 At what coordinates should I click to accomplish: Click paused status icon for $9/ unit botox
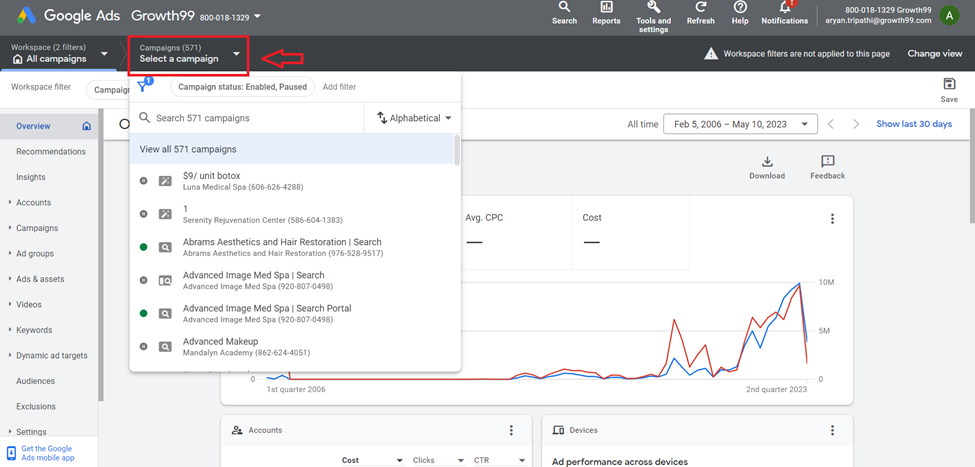144,181
